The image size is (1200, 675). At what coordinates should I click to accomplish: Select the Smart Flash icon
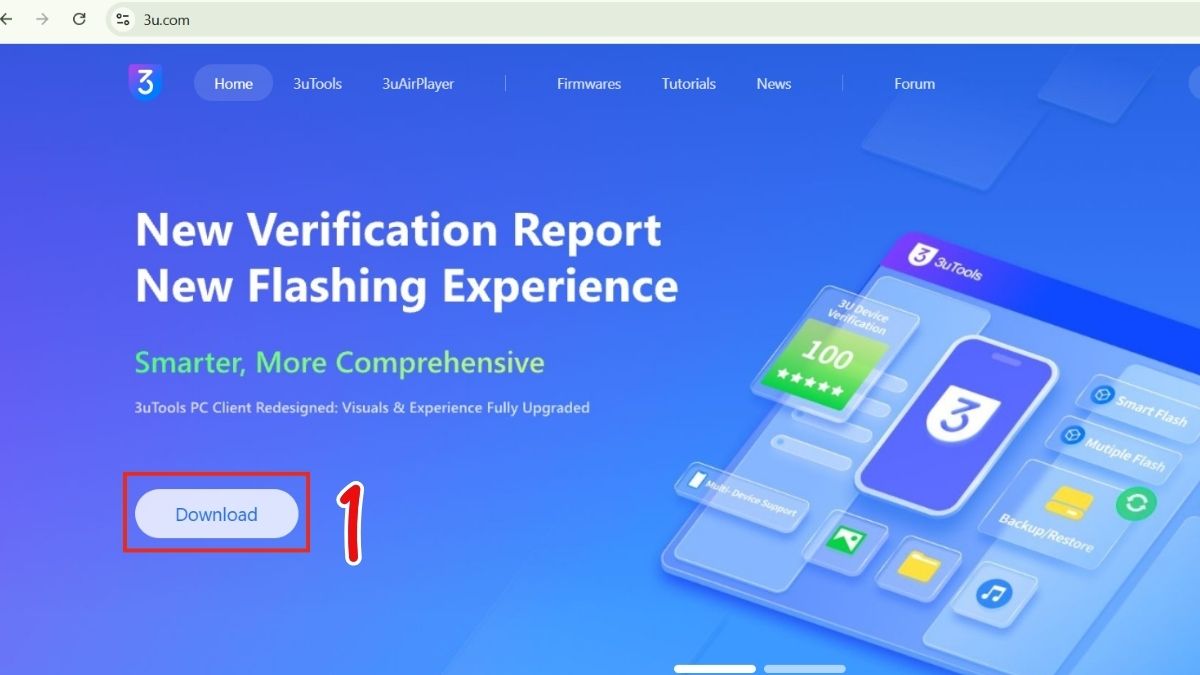[1103, 395]
